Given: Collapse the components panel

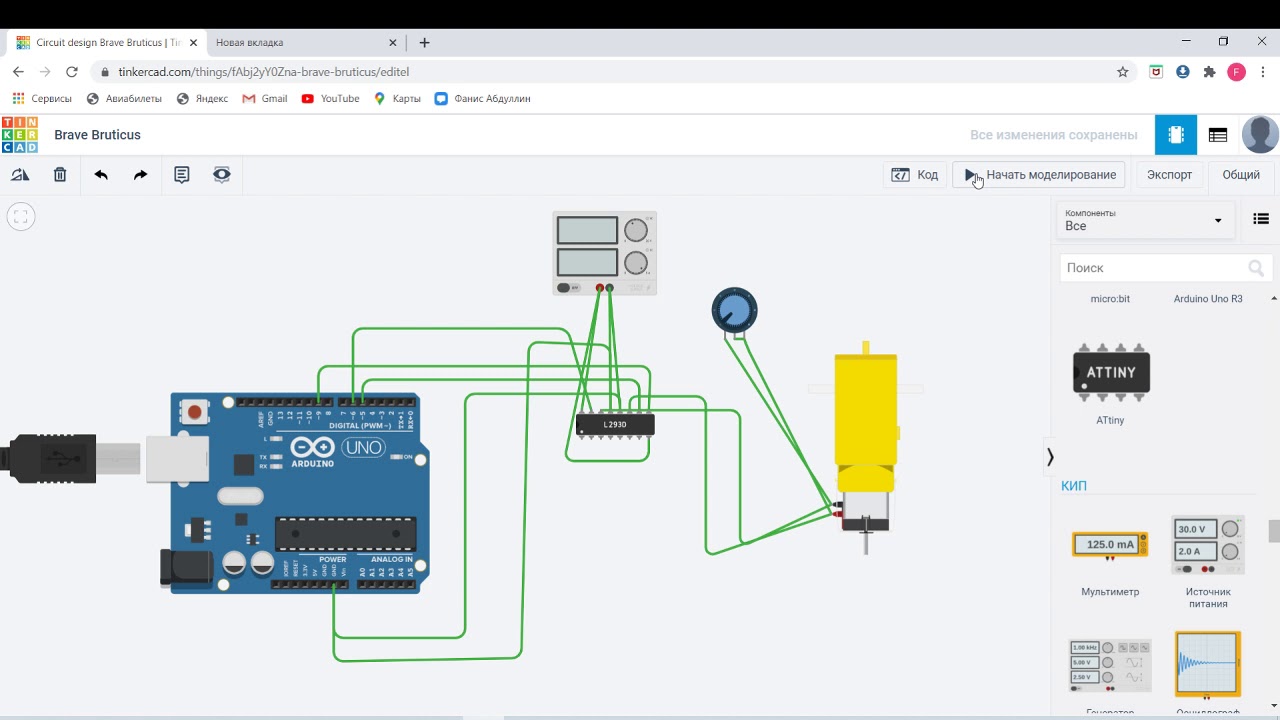Looking at the screenshot, I should (1050, 457).
